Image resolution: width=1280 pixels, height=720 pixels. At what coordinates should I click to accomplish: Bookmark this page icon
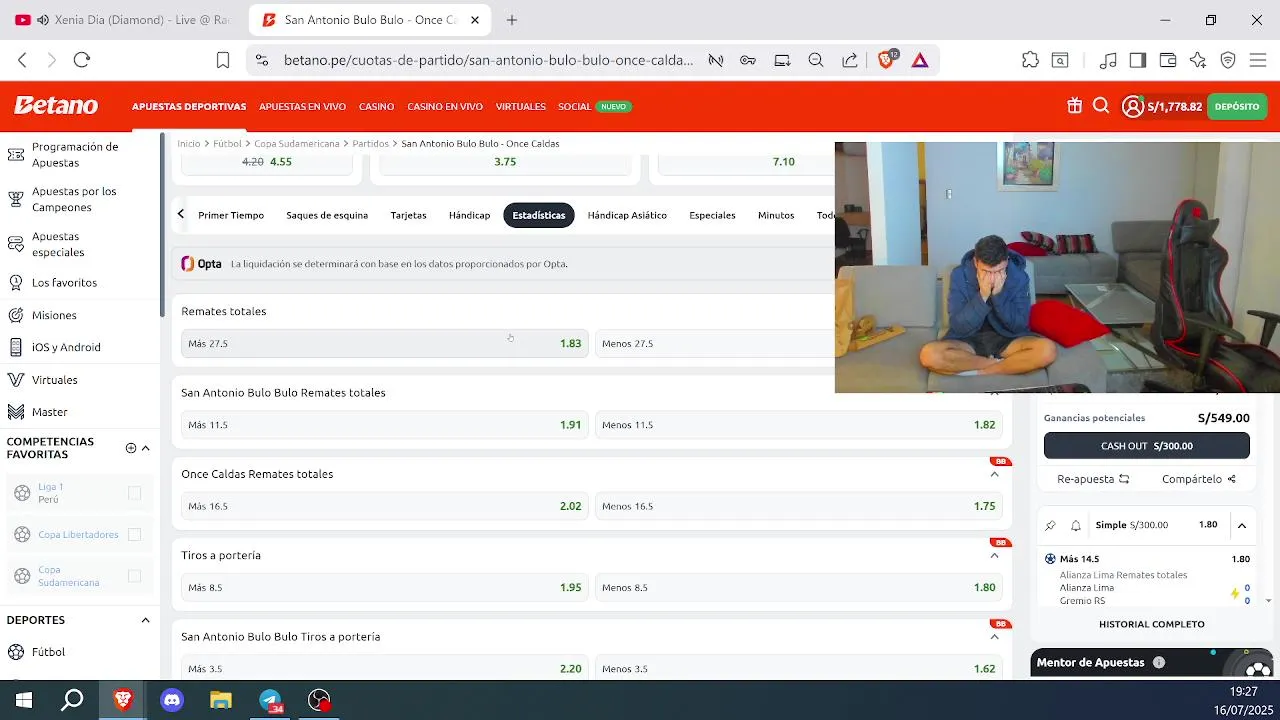[x=223, y=60]
